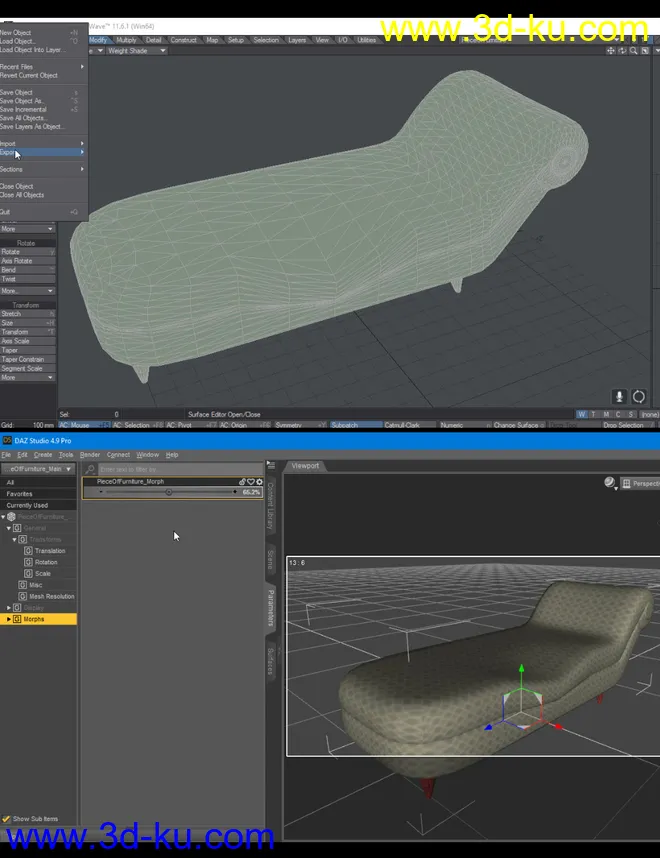Click the DAZ viewport sphere draw style icon
This screenshot has width=660, height=858.
pyautogui.click(x=610, y=483)
